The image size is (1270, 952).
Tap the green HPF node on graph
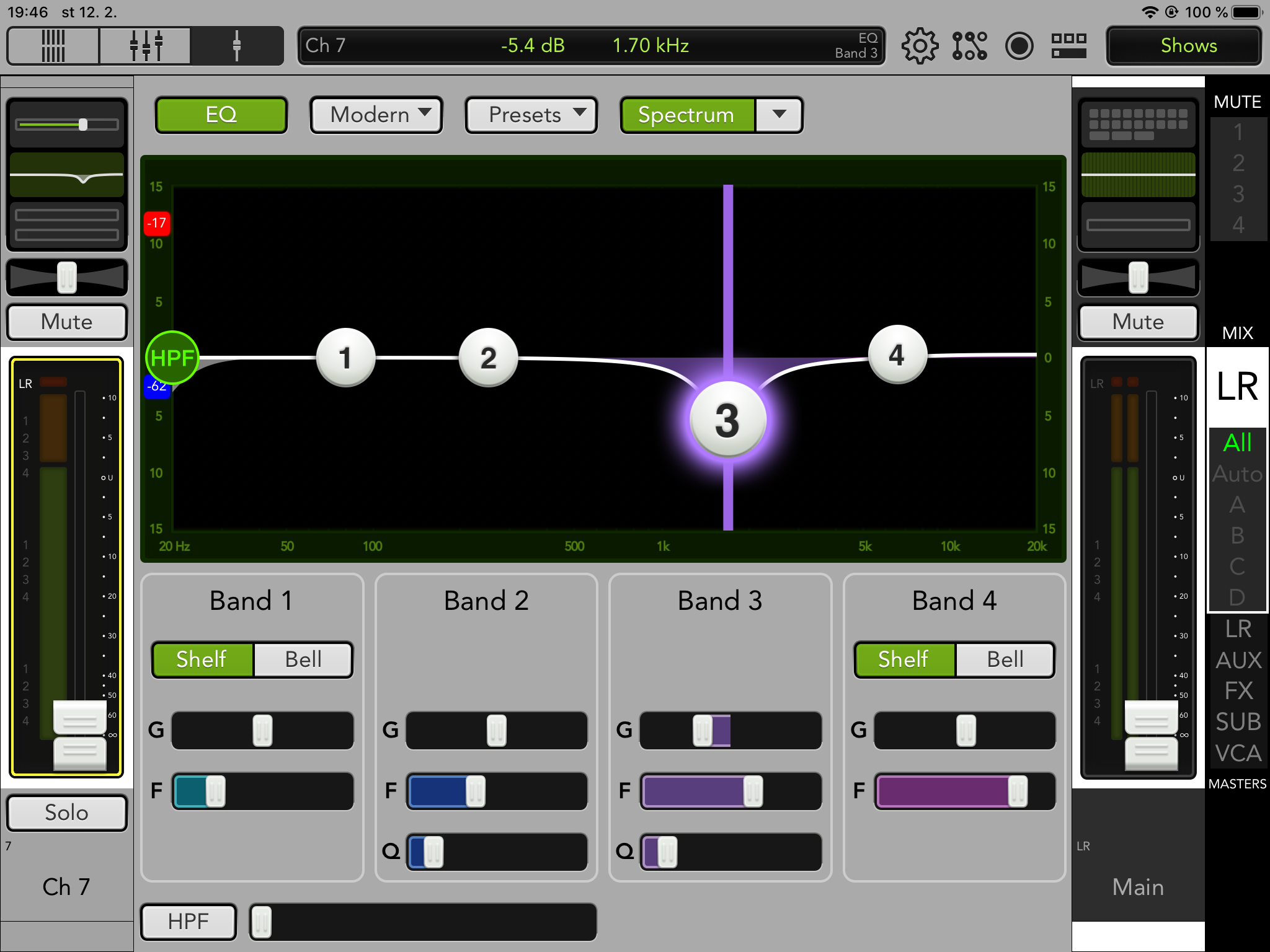(172, 358)
